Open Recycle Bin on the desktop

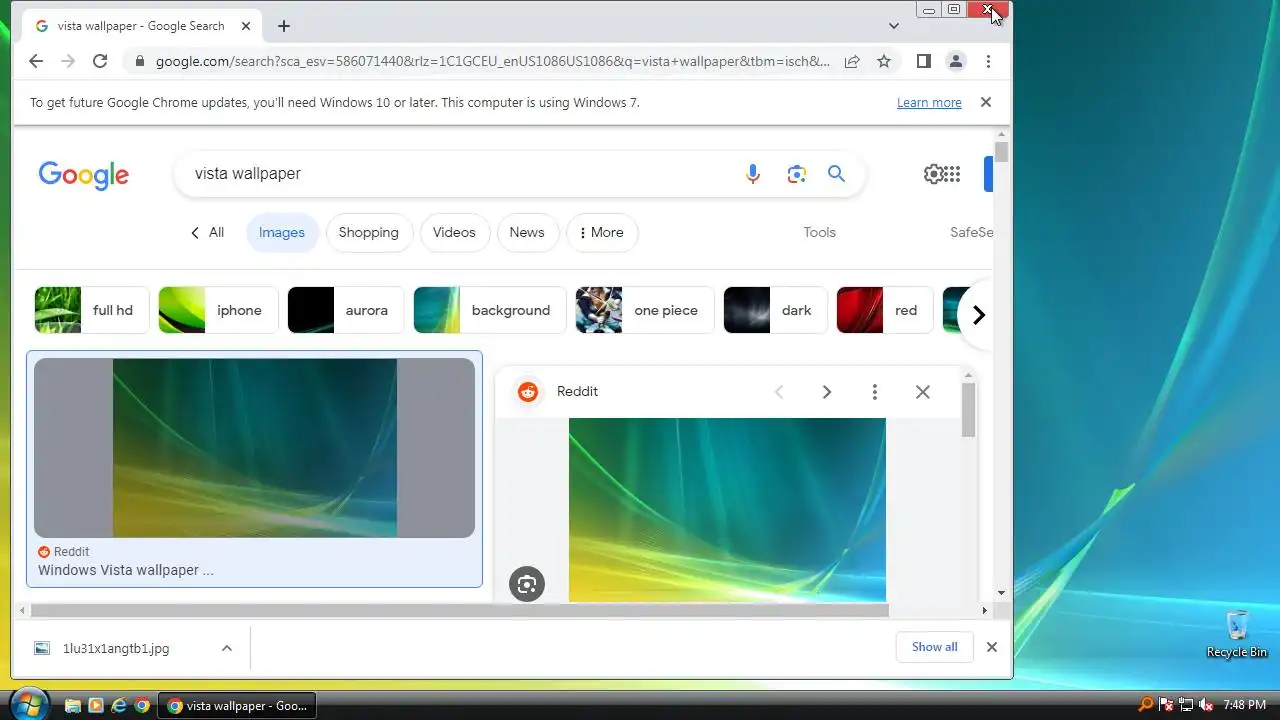(x=1237, y=634)
